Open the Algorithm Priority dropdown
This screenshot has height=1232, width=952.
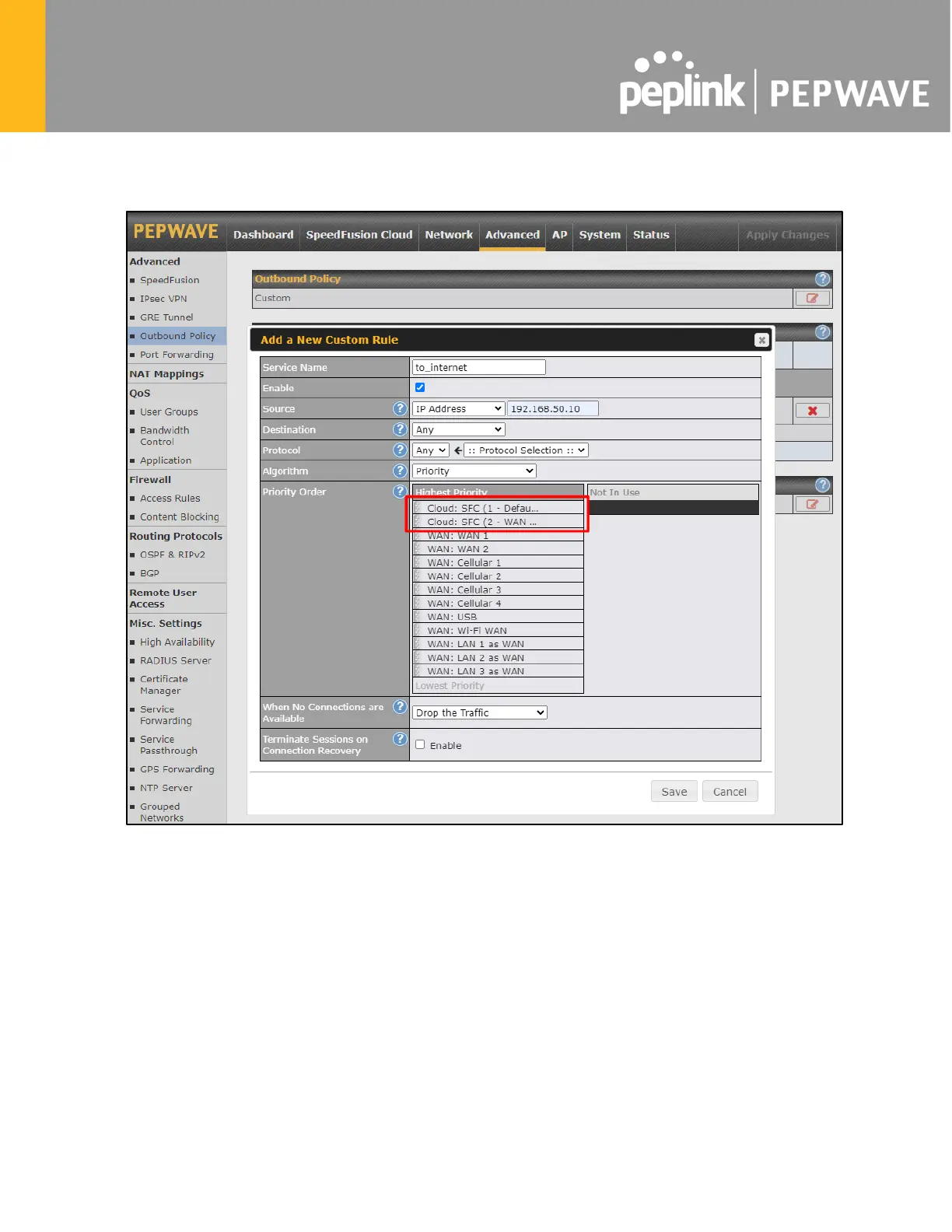[x=474, y=471]
